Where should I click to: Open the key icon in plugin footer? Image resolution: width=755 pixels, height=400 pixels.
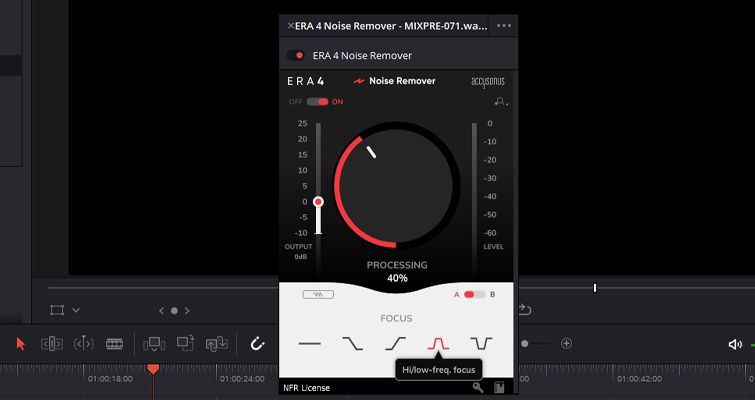tap(478, 387)
